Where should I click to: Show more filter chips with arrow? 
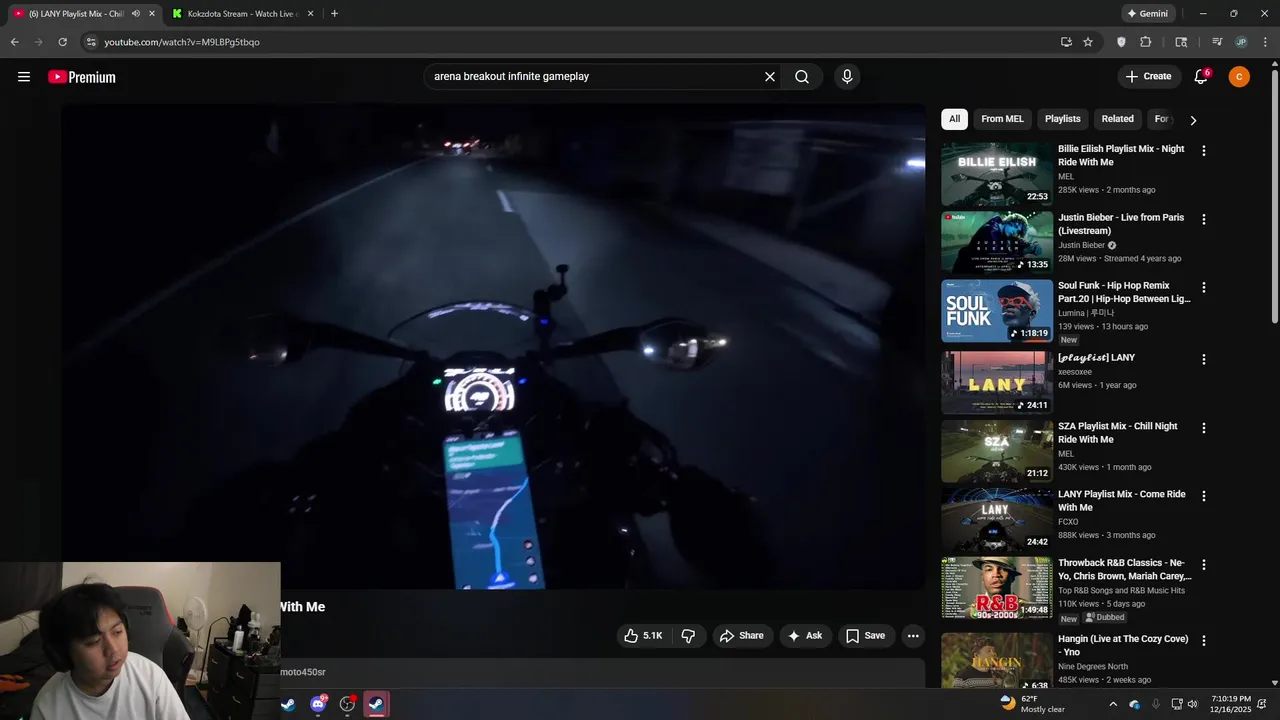click(x=1192, y=120)
